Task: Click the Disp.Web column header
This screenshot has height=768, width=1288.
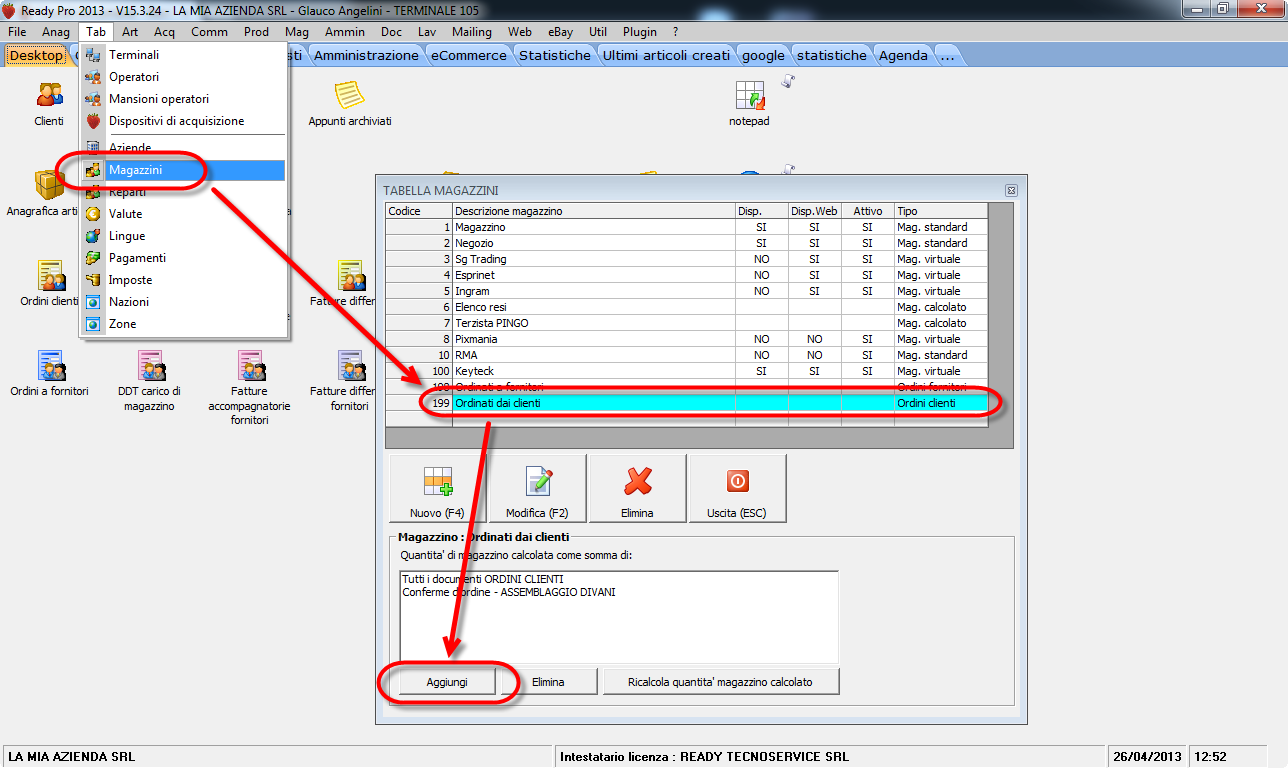Action: click(814, 211)
